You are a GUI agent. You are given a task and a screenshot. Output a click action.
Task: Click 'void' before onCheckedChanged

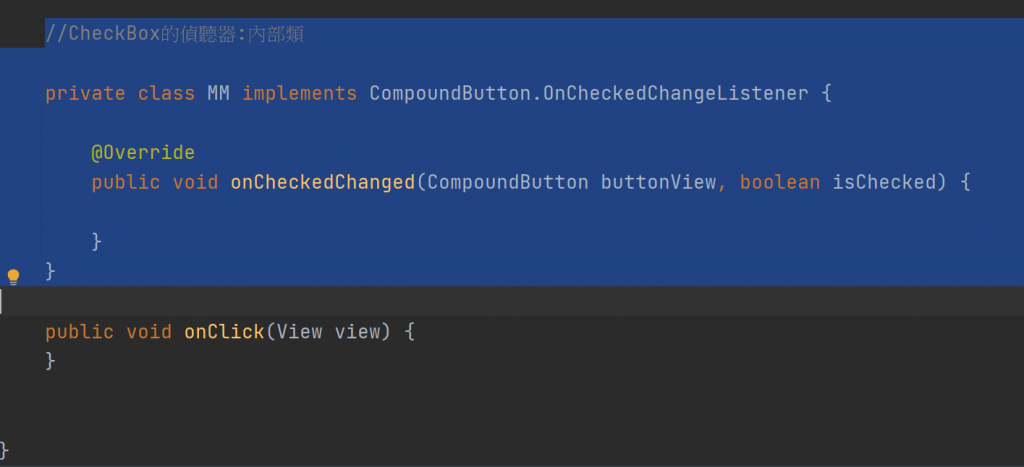pyautogui.click(x=196, y=182)
